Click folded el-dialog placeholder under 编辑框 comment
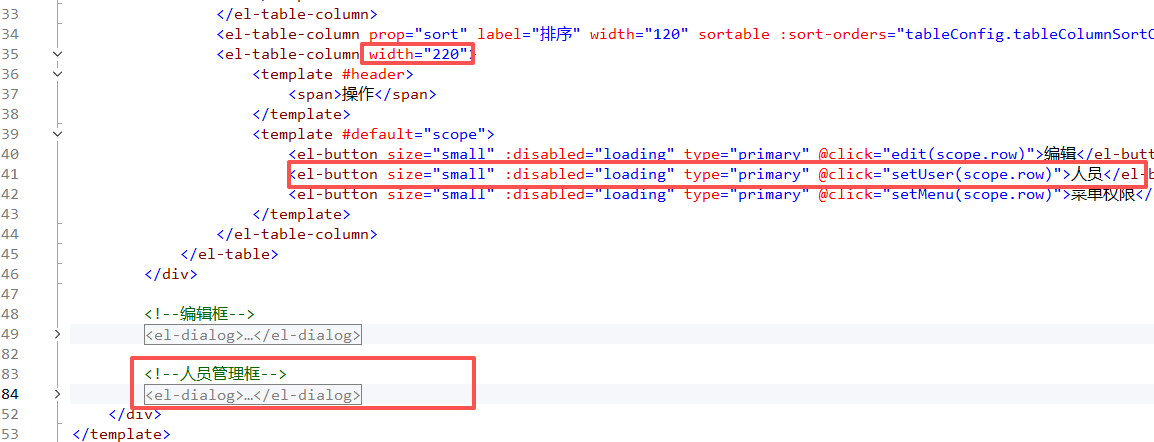The width and height of the screenshot is (1154, 442). [252, 335]
